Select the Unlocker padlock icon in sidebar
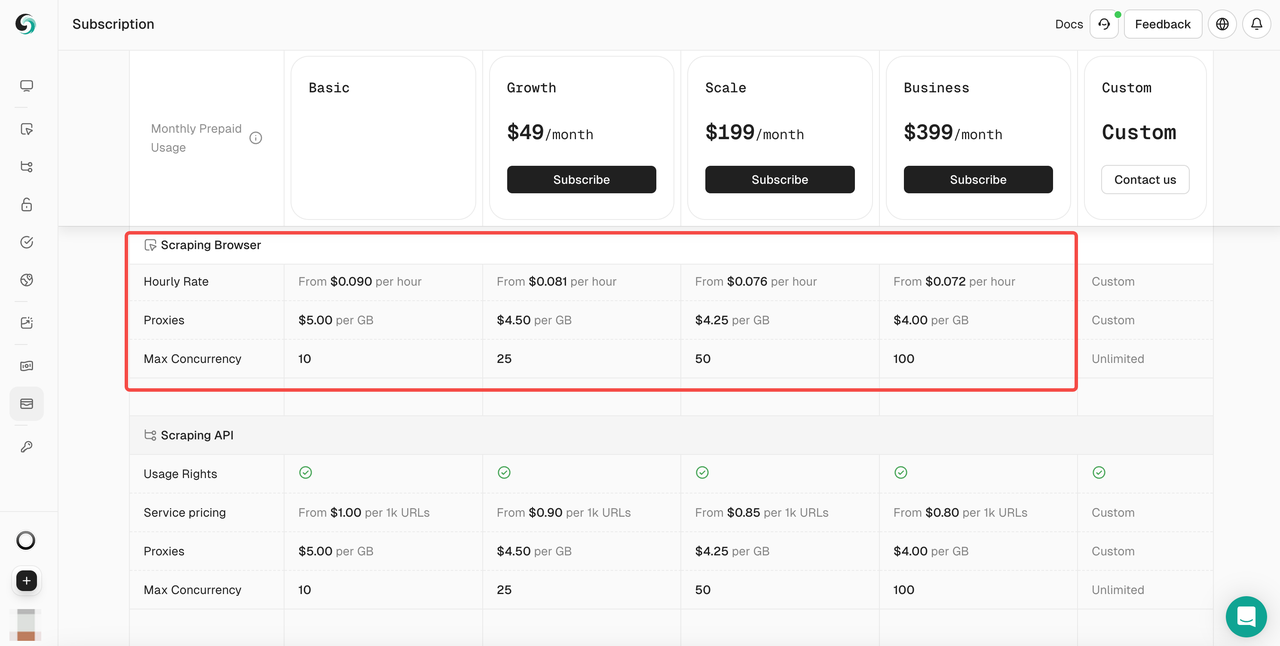This screenshot has height=646, width=1280. click(x=26, y=203)
